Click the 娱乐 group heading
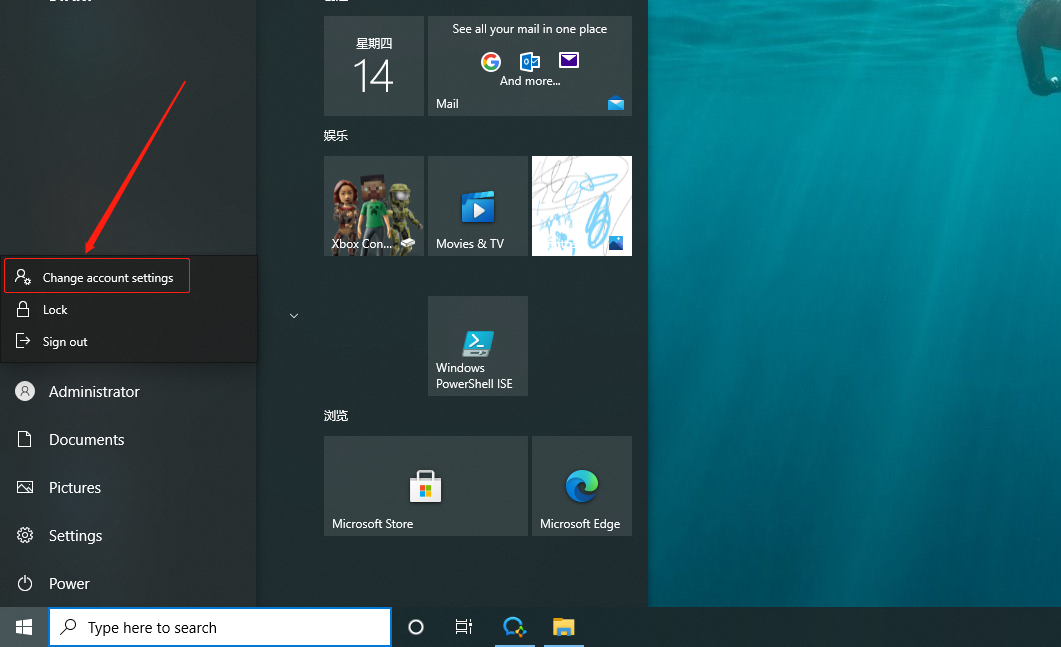The height and width of the screenshot is (647, 1061). 336,135
